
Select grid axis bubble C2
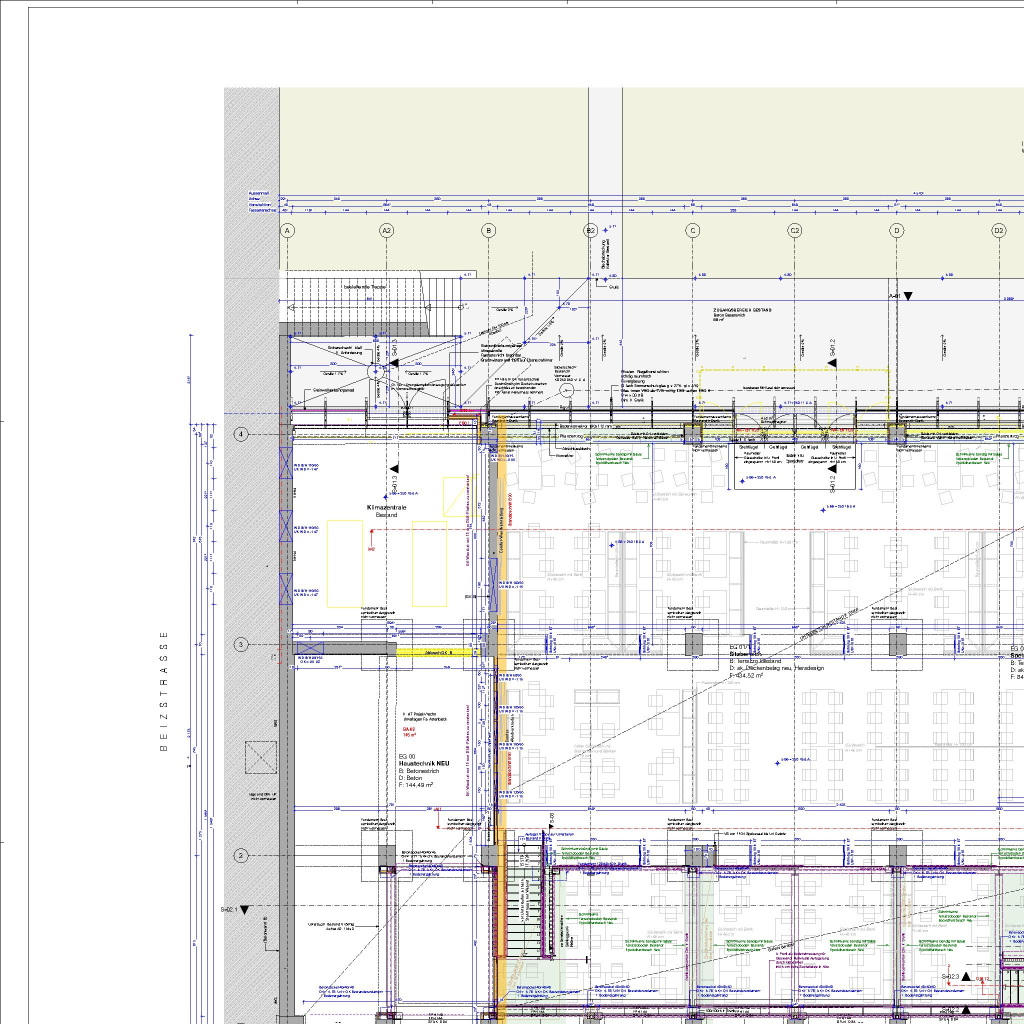795,231
